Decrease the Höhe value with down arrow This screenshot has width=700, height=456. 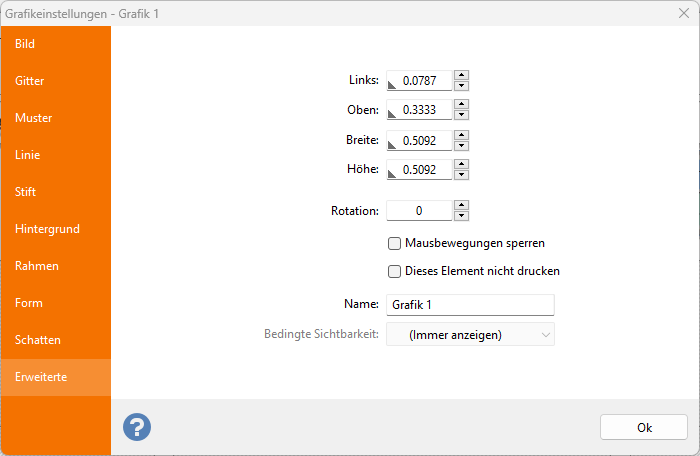(461, 176)
